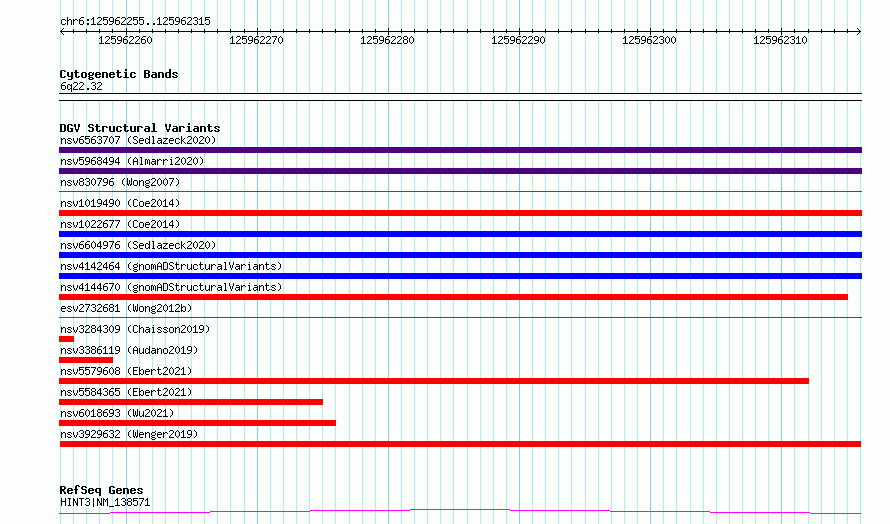
Task: Click the nsv830796 (Wong2007) variant label
Action: (120, 182)
